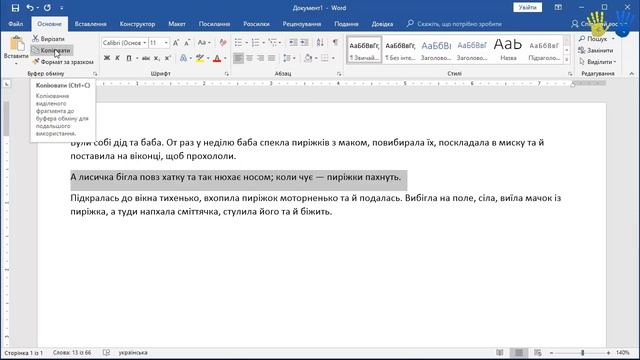Viewport: 640px width, 360px height.
Task: Click bulleted list icon
Action: point(238,43)
